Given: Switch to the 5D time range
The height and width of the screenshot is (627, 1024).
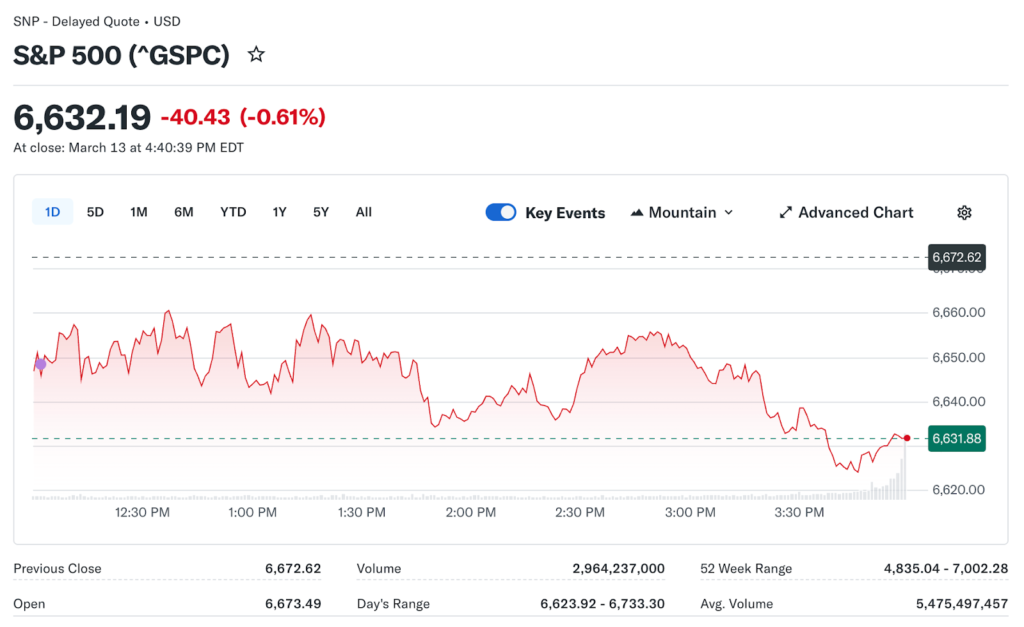Looking at the screenshot, I should (x=95, y=212).
